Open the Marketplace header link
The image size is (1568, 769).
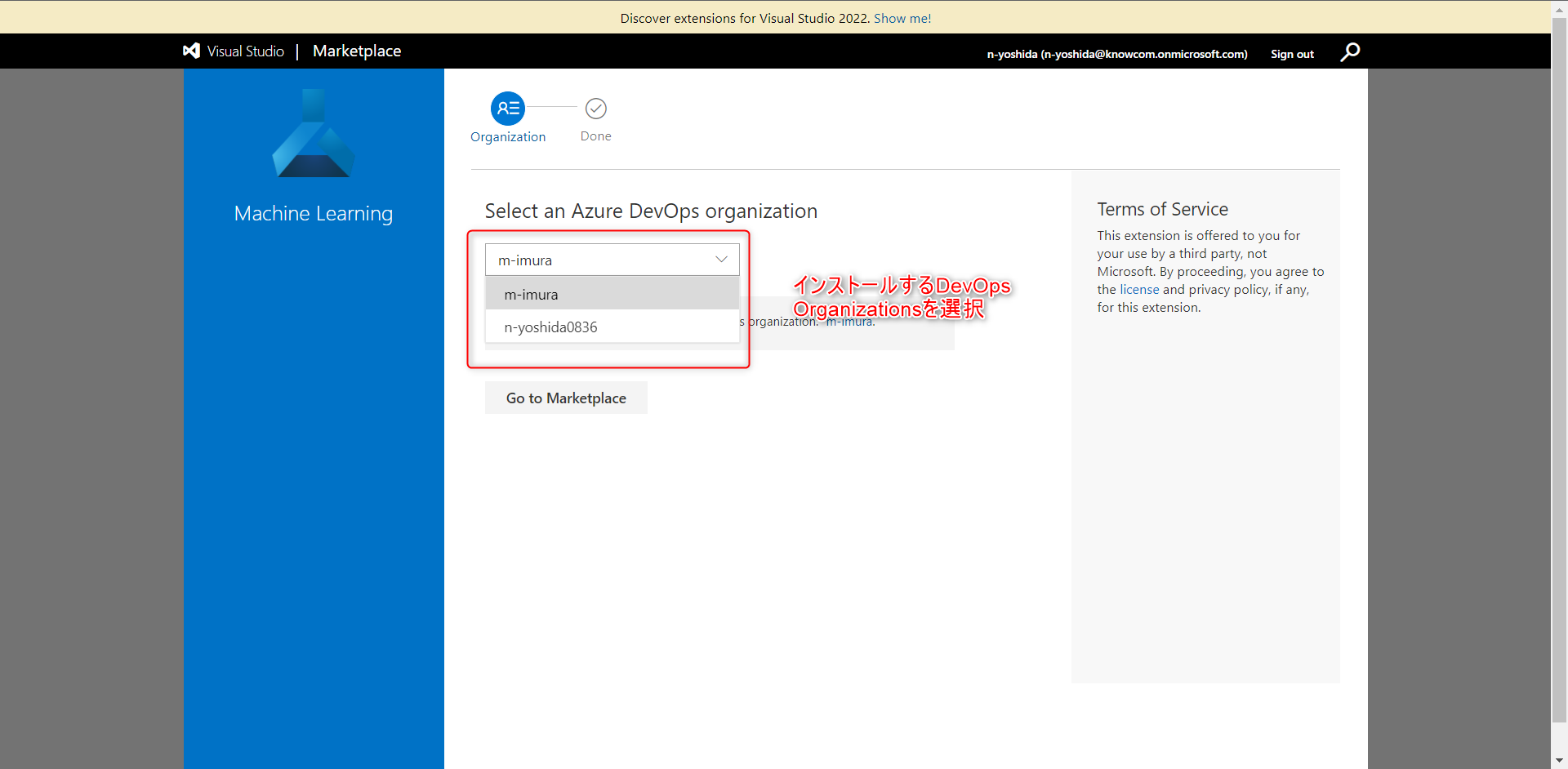(x=357, y=51)
